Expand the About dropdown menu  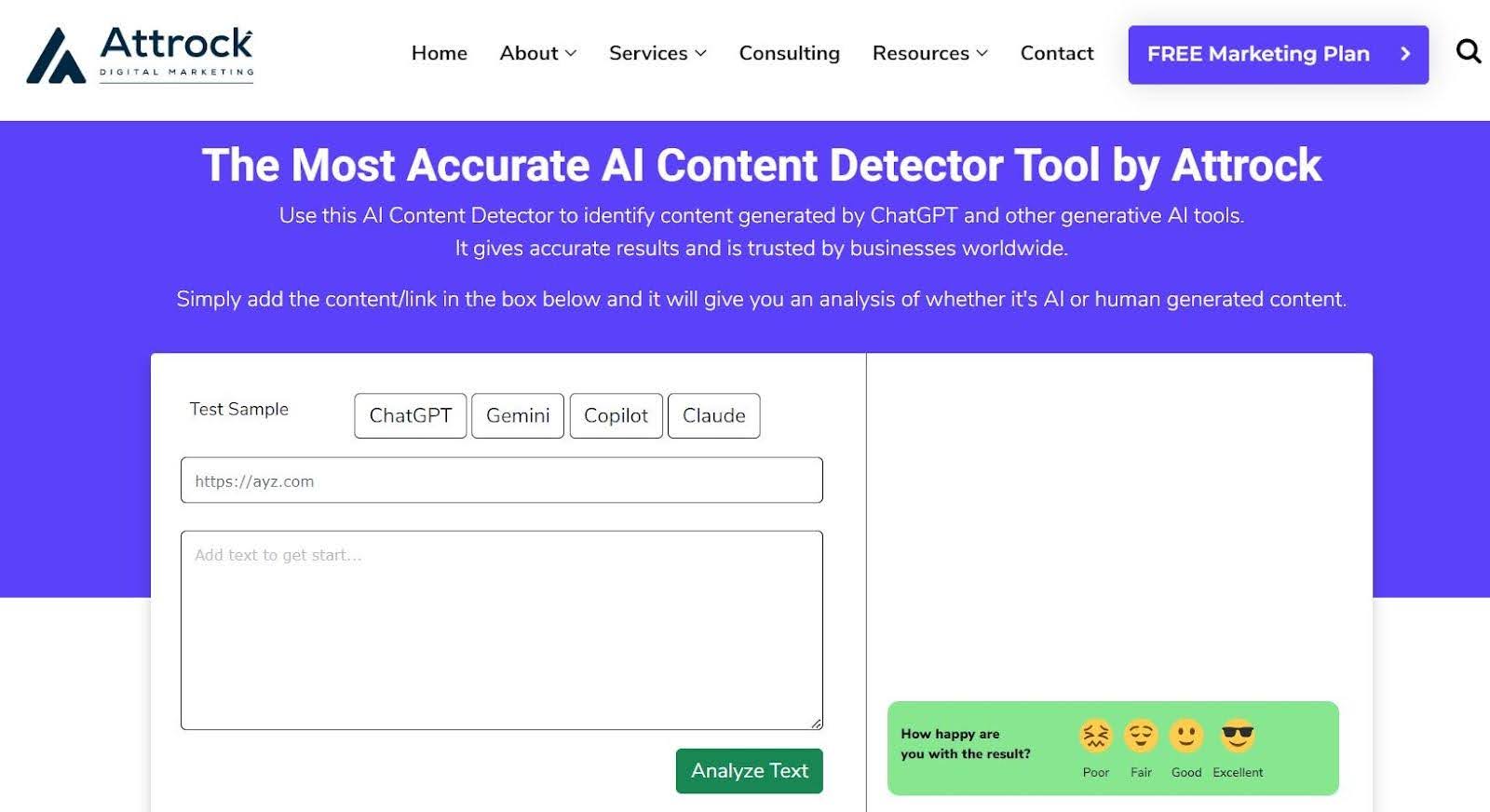(x=538, y=53)
